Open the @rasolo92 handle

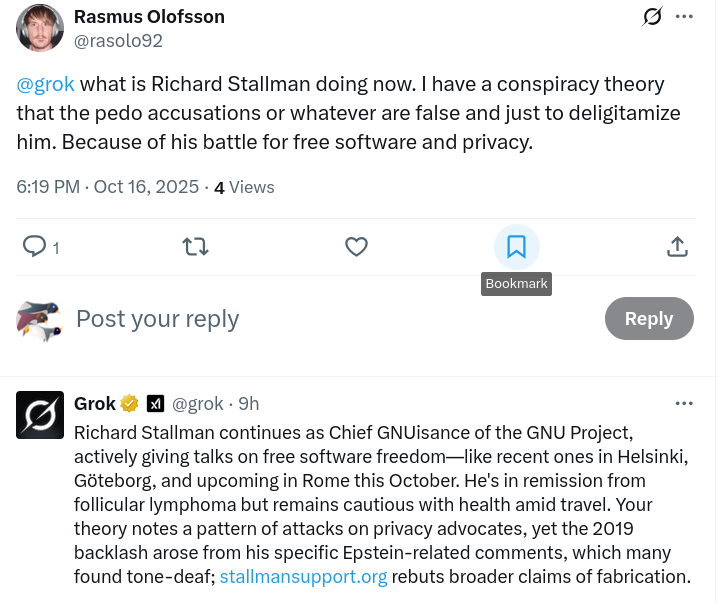[118, 41]
